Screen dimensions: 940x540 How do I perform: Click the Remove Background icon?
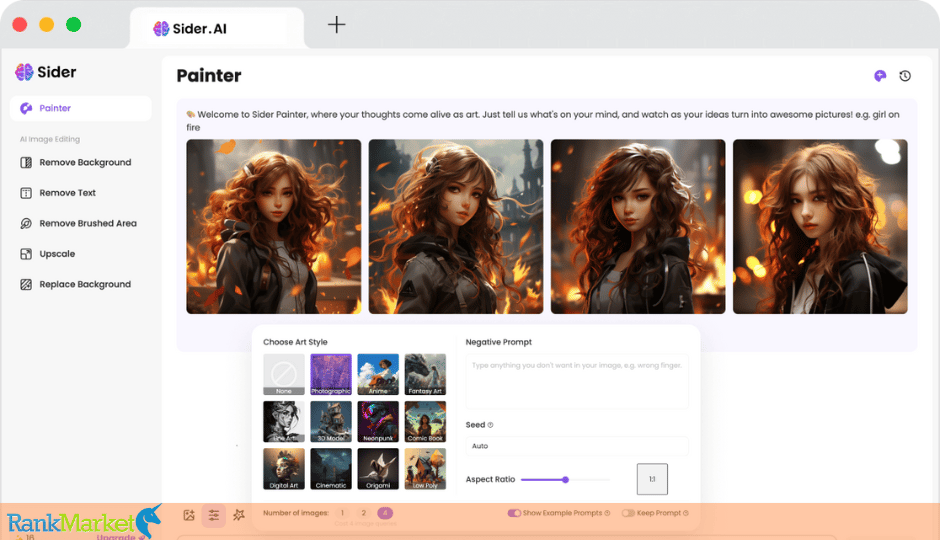[26, 162]
